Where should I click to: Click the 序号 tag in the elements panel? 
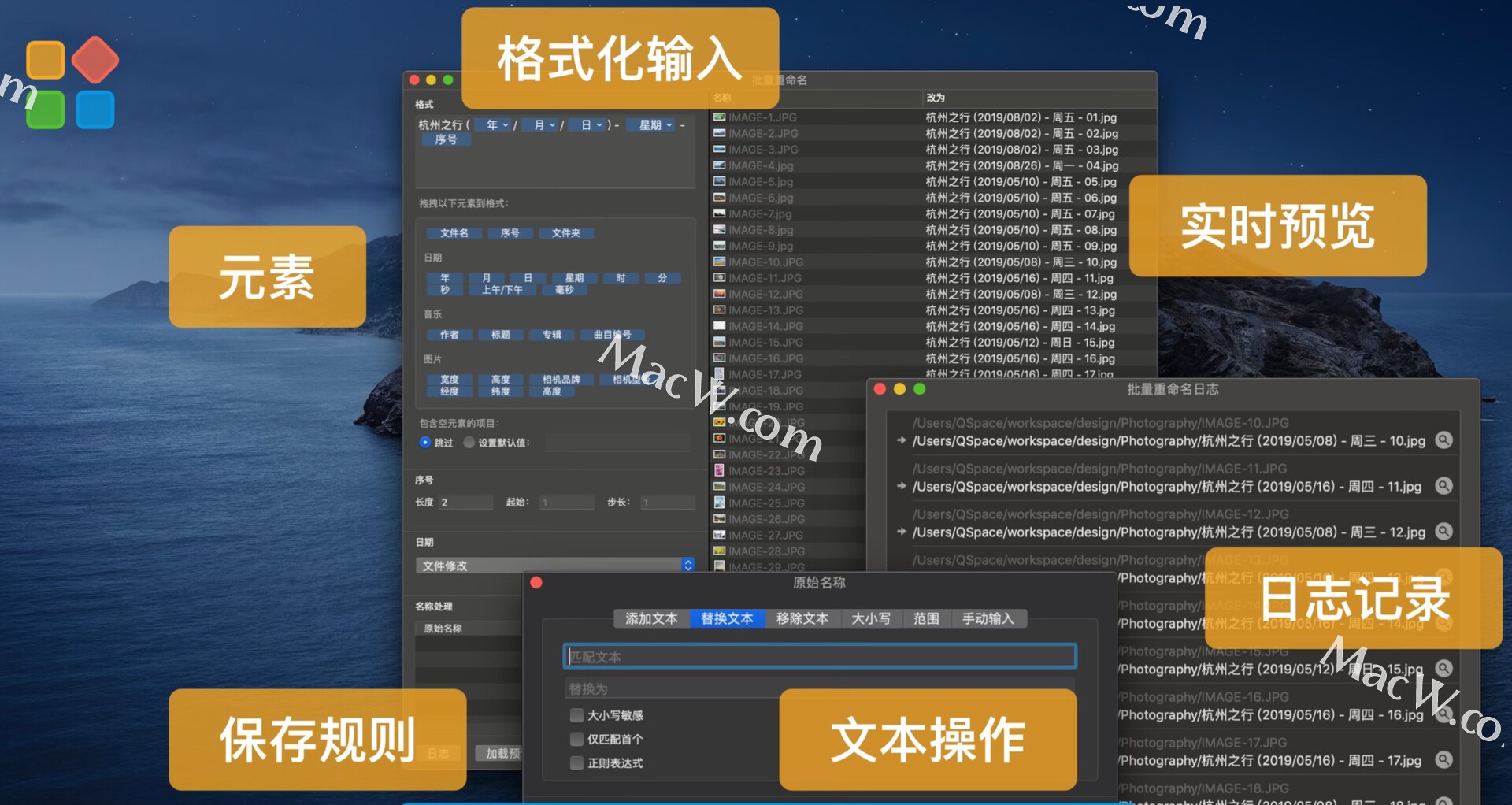(x=510, y=233)
